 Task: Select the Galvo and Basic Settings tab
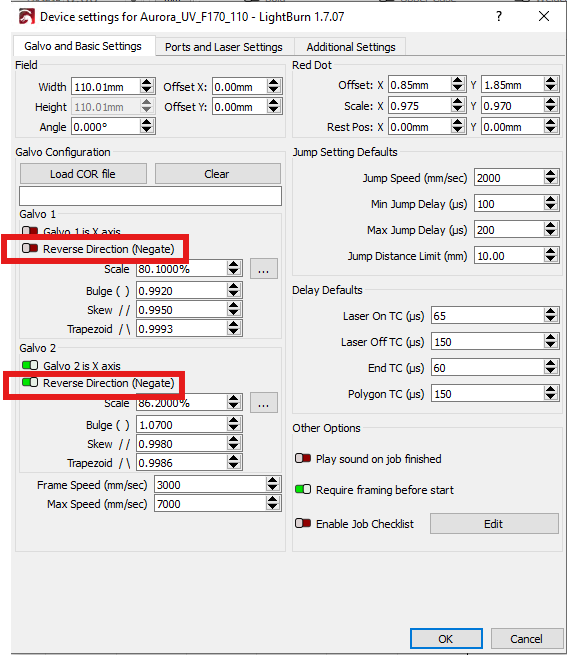pos(83,46)
